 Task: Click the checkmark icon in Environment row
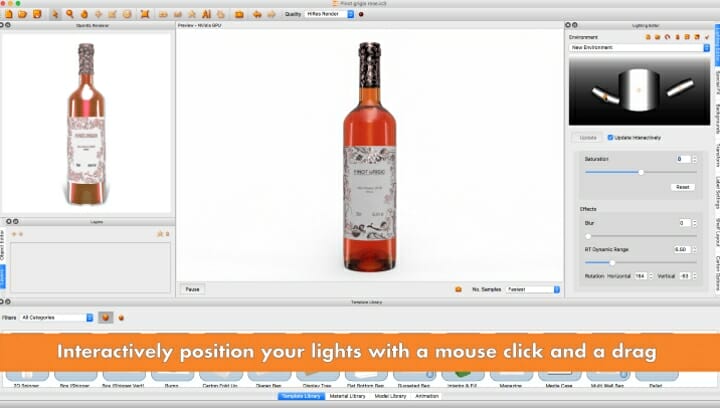(707, 37)
